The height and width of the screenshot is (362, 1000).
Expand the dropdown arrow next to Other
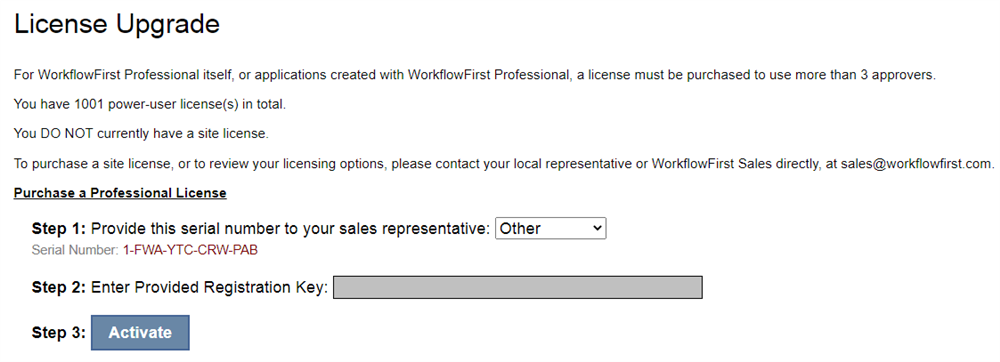(x=596, y=228)
